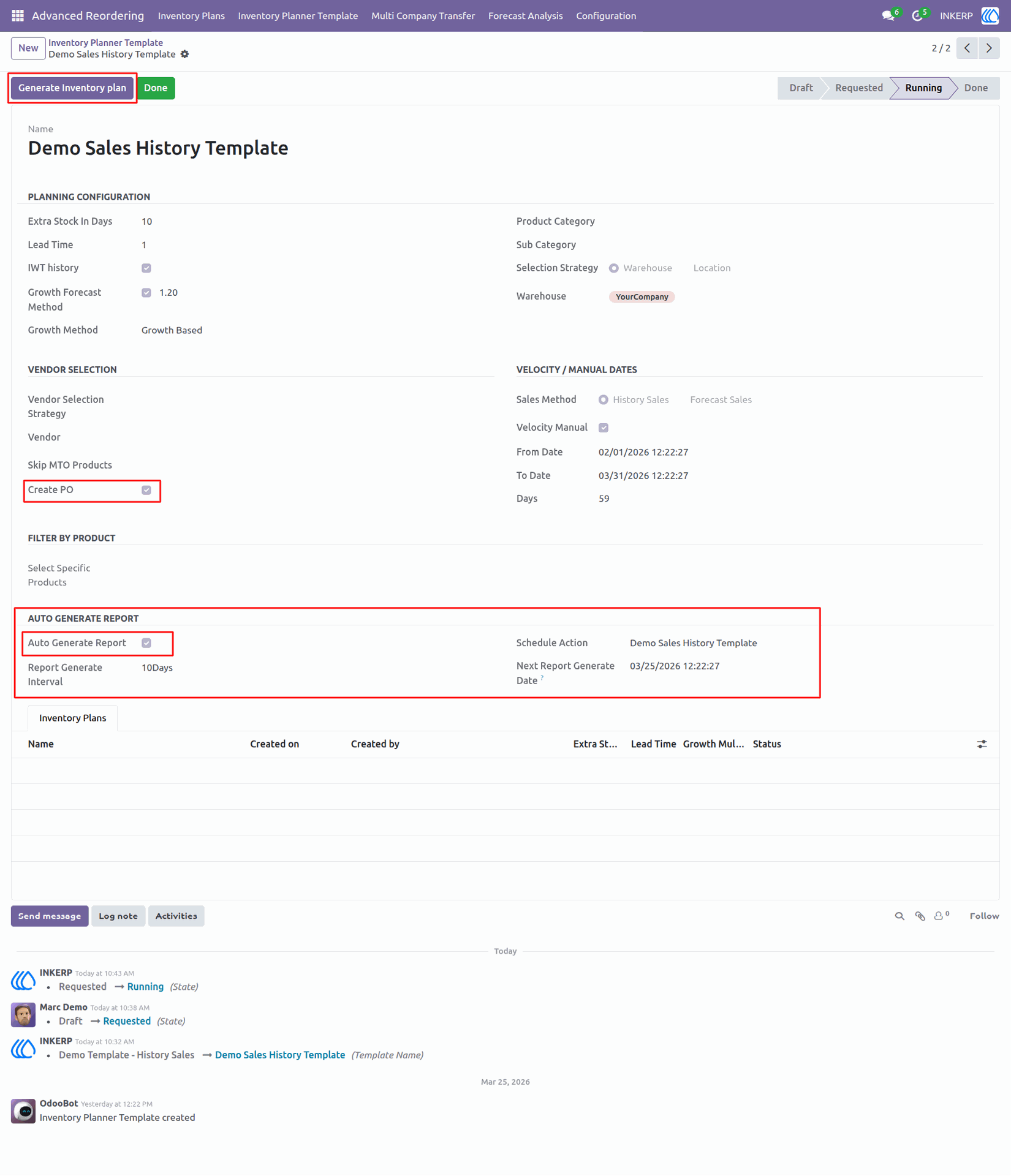Click Requested stage in status bar
This screenshot has width=1011, height=1176.
click(x=858, y=88)
